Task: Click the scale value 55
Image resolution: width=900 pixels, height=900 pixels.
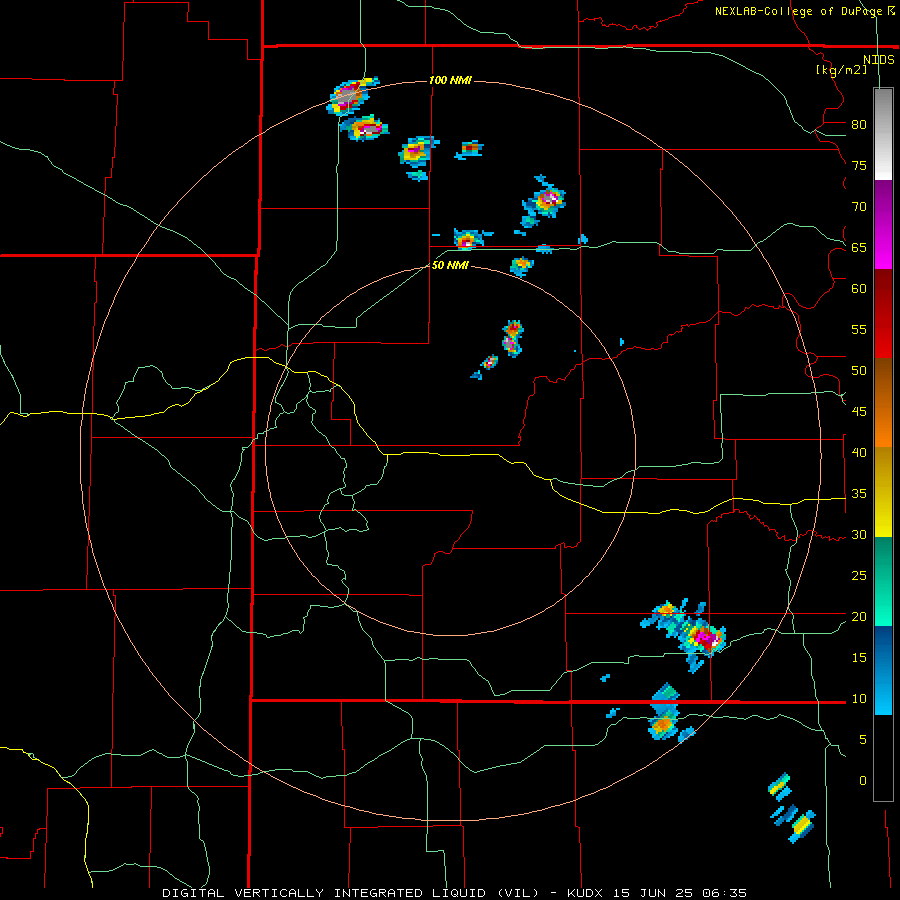Action: click(x=859, y=329)
